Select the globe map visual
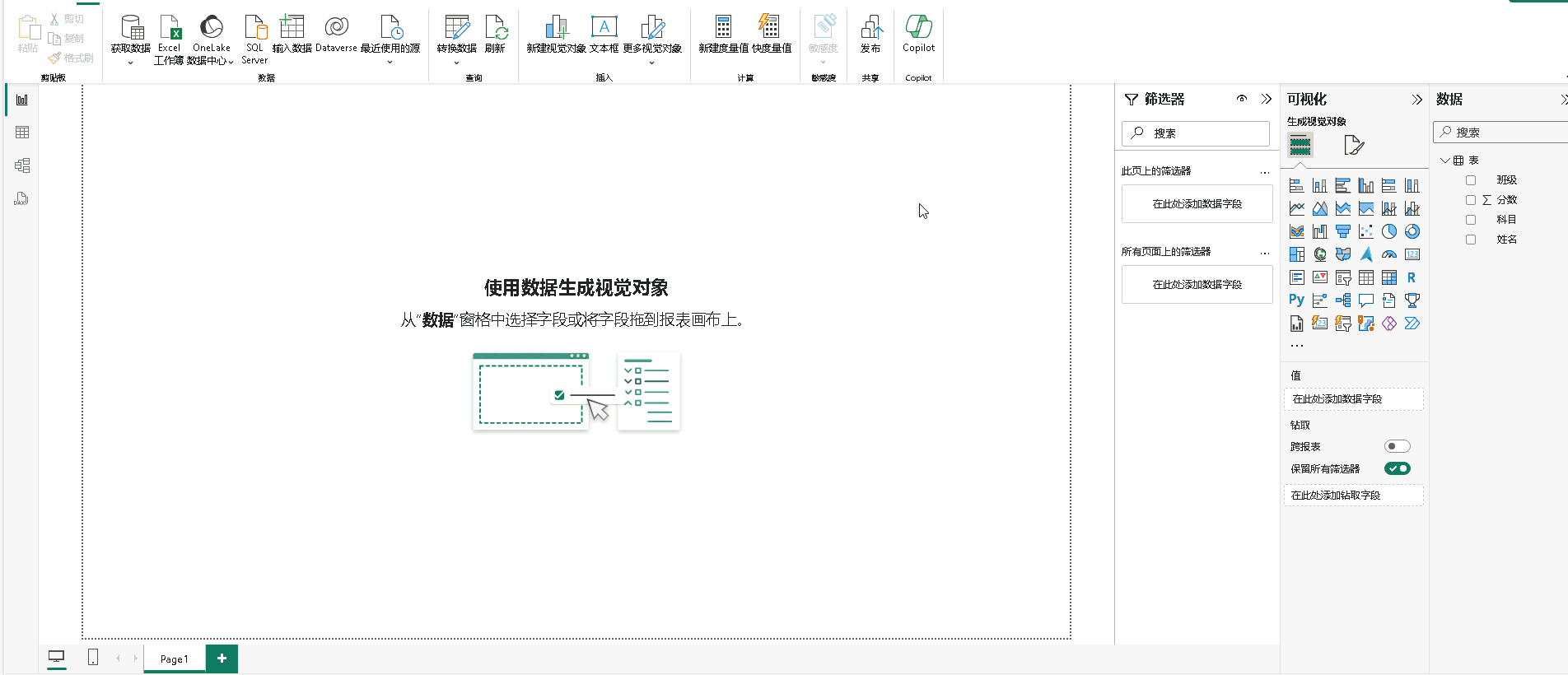 1320,254
